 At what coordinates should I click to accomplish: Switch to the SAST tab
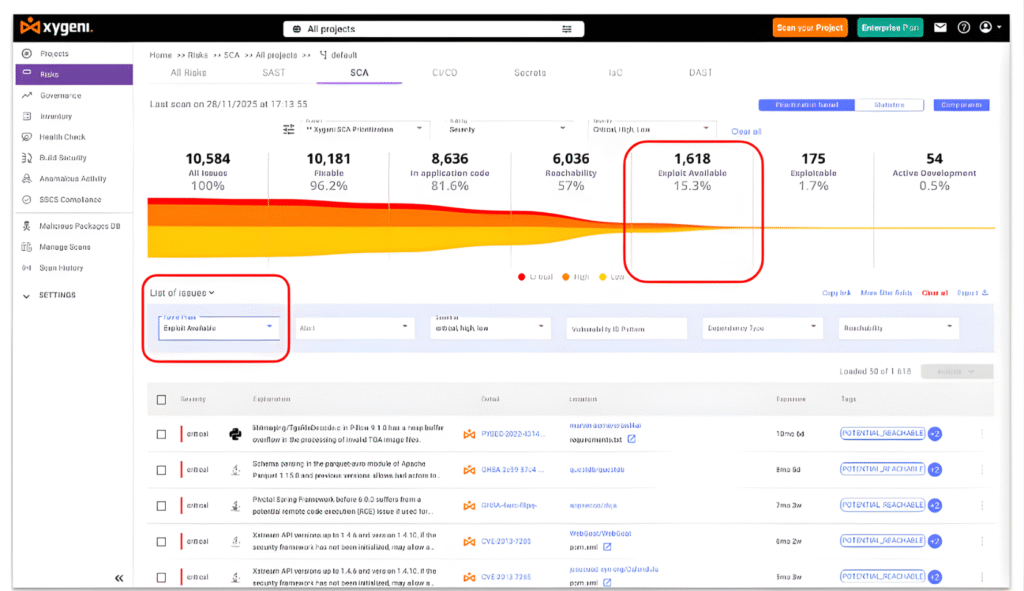(x=274, y=72)
